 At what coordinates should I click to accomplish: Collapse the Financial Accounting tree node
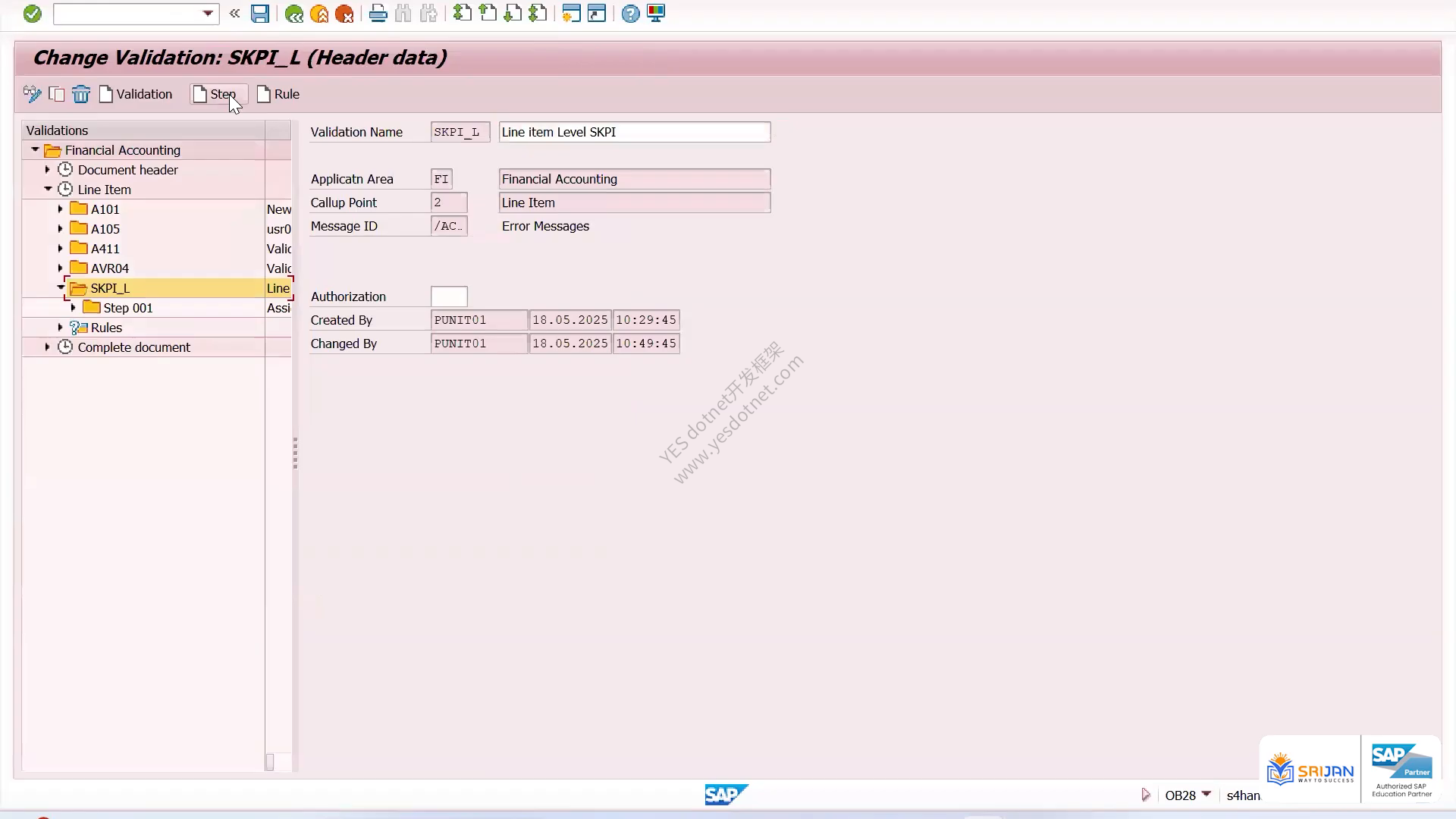35,150
